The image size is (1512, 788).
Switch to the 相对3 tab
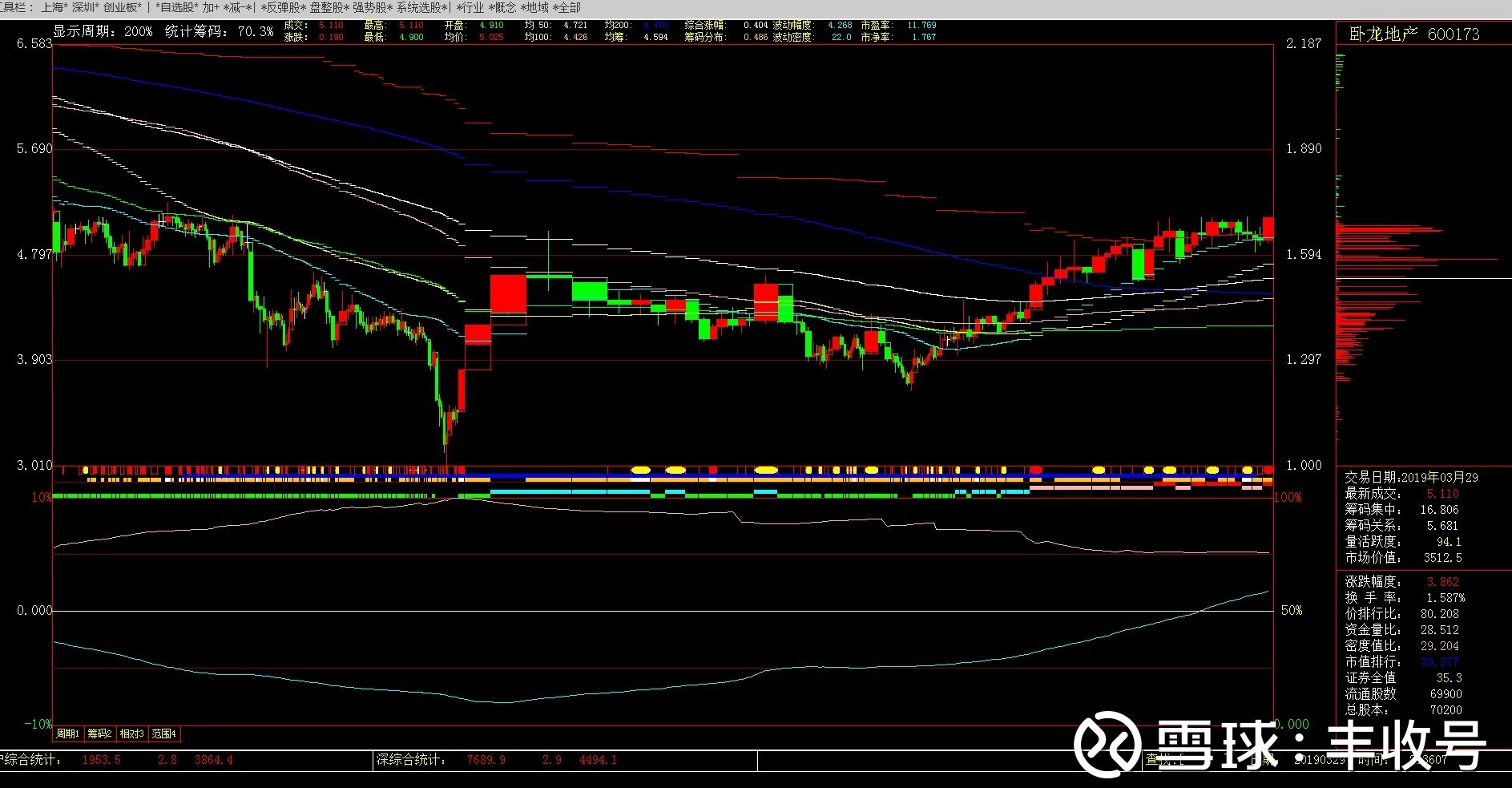132,733
